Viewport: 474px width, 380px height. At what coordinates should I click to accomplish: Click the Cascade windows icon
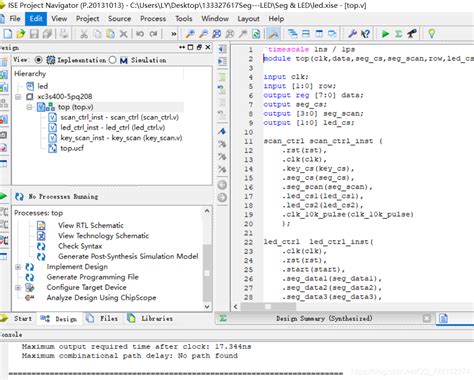[x=292, y=34]
